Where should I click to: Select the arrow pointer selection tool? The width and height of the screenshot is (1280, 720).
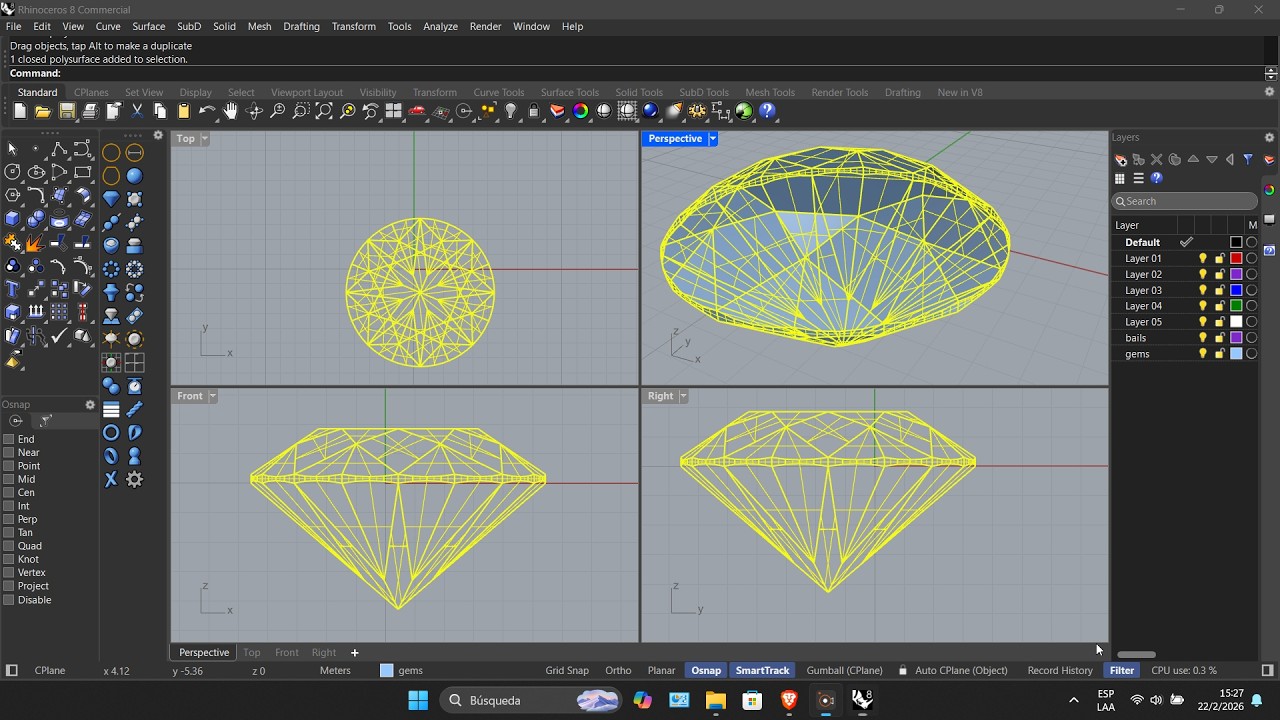[13, 149]
